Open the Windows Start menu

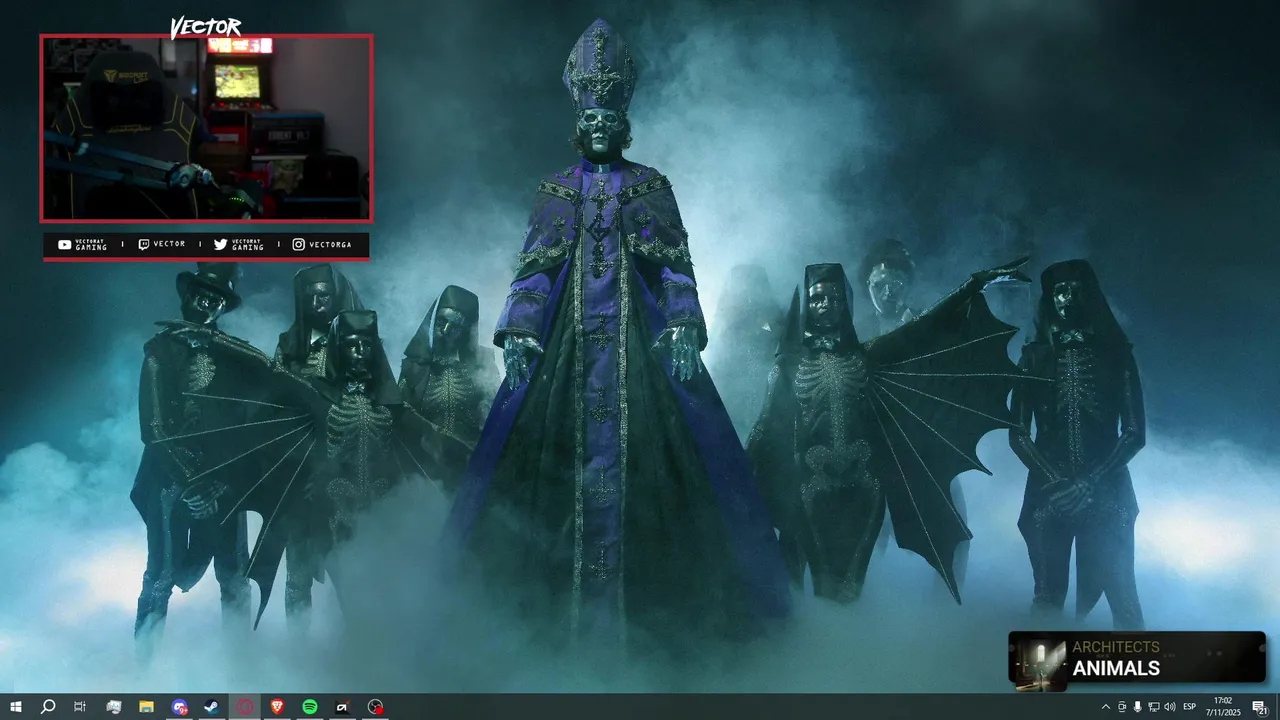[16, 707]
